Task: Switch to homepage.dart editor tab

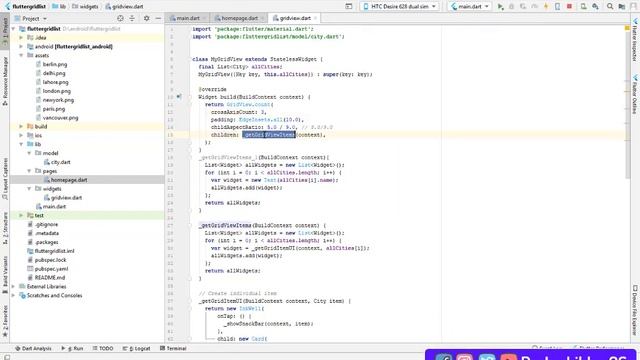Action: click(239, 18)
